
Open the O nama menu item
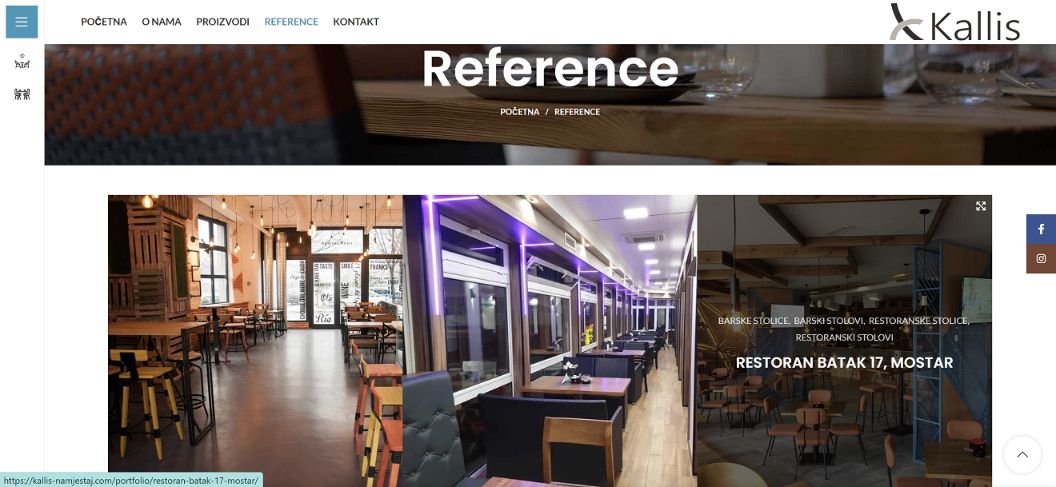click(x=162, y=22)
